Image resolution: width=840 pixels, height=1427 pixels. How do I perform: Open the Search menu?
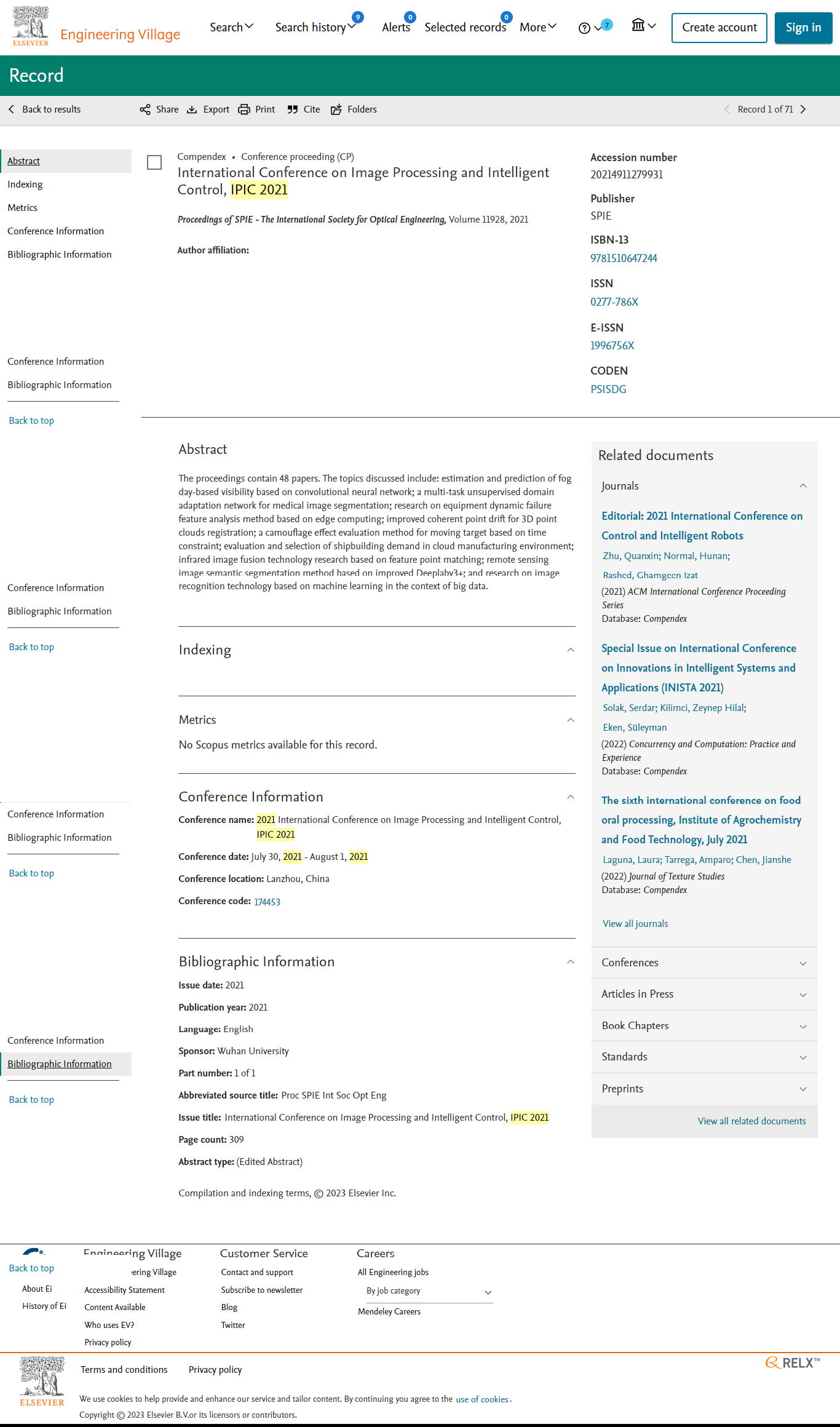pyautogui.click(x=231, y=27)
